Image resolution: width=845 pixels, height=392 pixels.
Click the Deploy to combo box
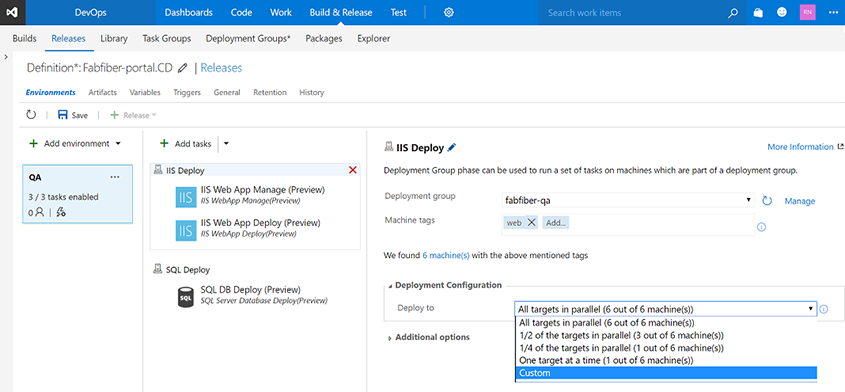coord(666,309)
